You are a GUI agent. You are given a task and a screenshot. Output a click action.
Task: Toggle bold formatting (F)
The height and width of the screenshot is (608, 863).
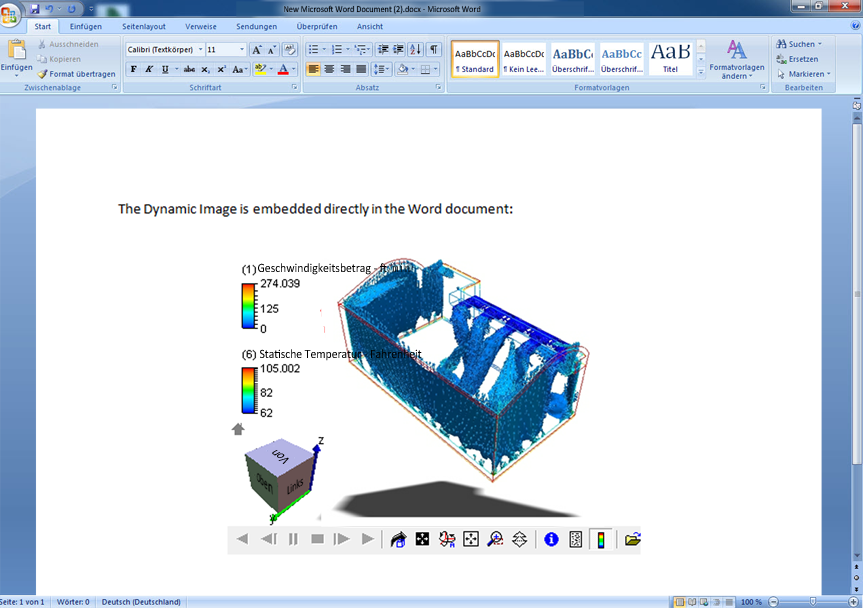click(133, 69)
